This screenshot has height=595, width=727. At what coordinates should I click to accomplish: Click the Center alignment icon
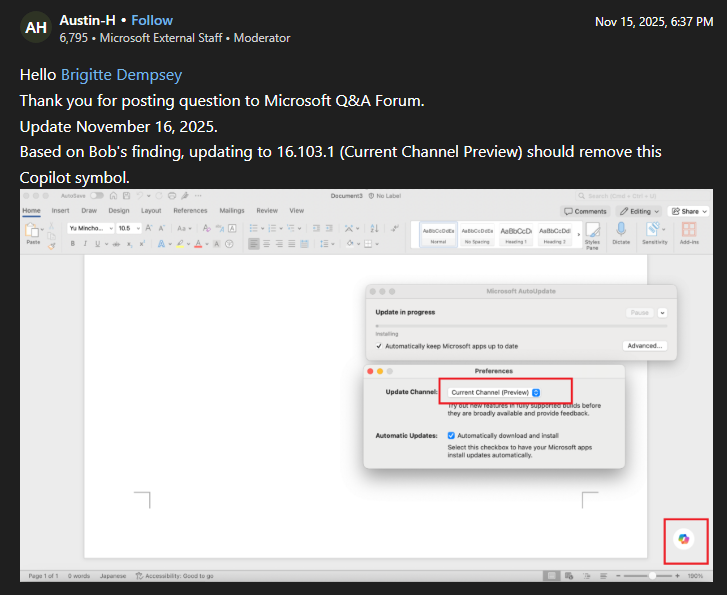pos(266,243)
